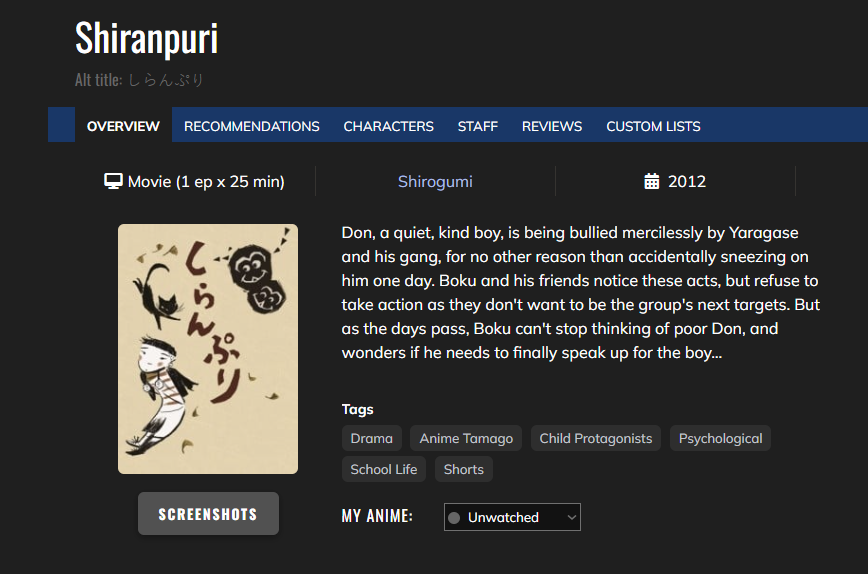The height and width of the screenshot is (574, 868).
Task: View the Reviews tab
Action: 552,126
